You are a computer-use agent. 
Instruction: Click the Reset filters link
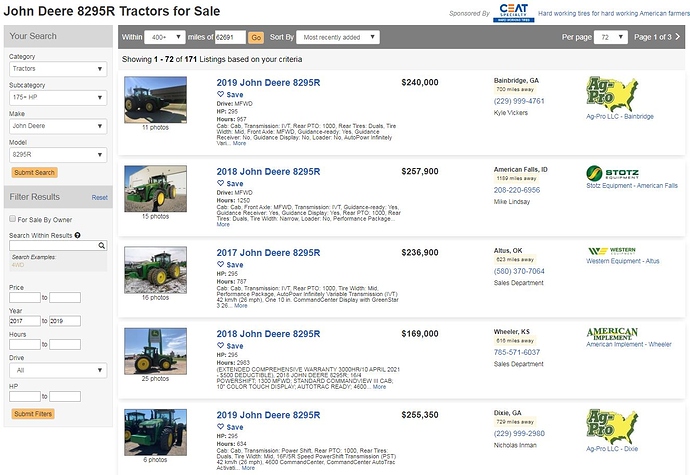tap(100, 197)
